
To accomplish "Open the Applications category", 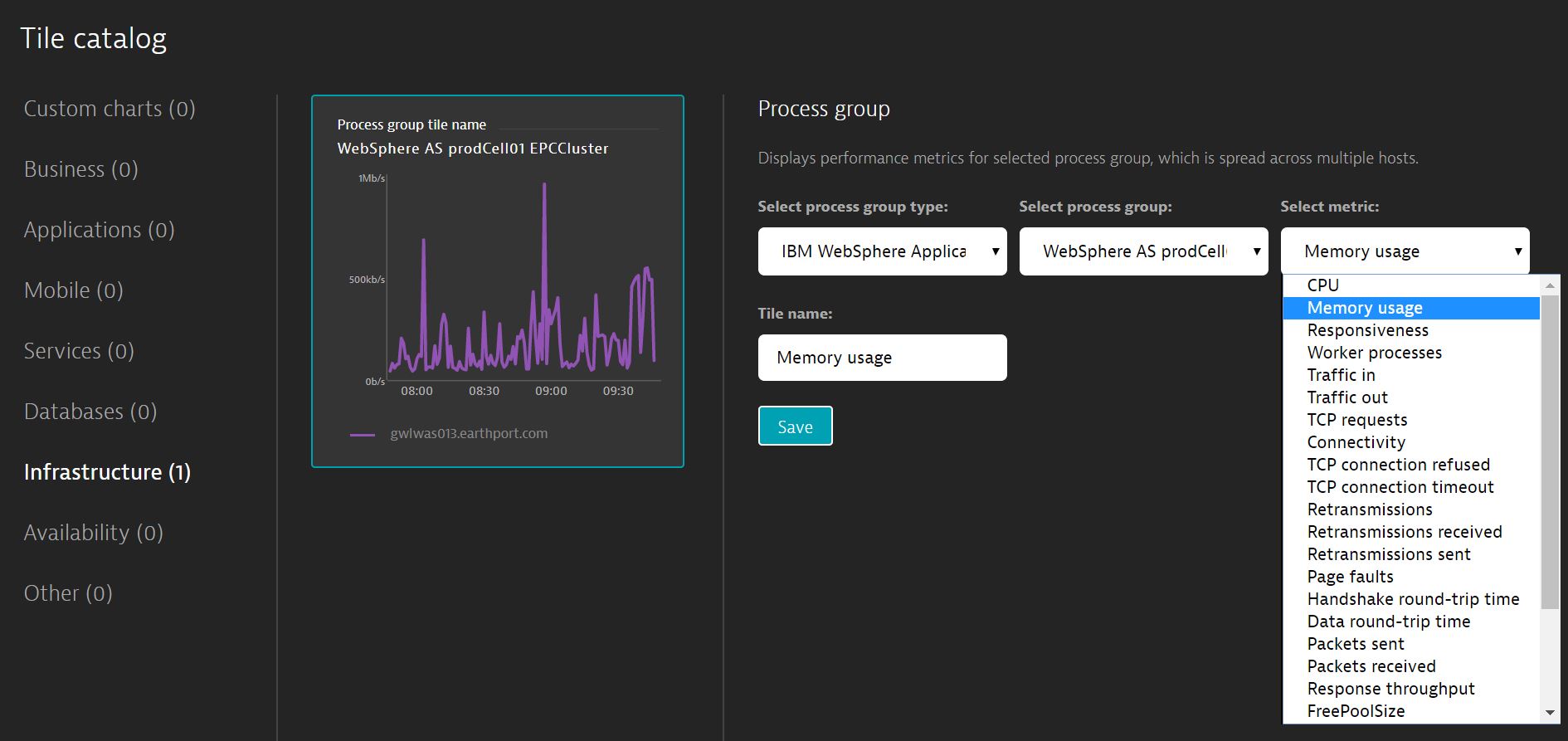I will 99,230.
